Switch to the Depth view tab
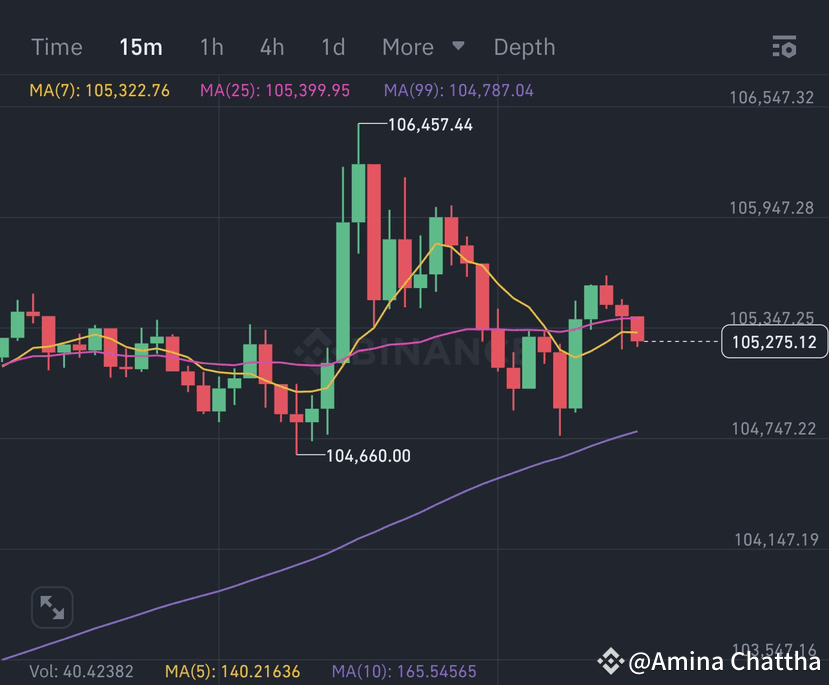The width and height of the screenshot is (829, 685). click(x=524, y=47)
